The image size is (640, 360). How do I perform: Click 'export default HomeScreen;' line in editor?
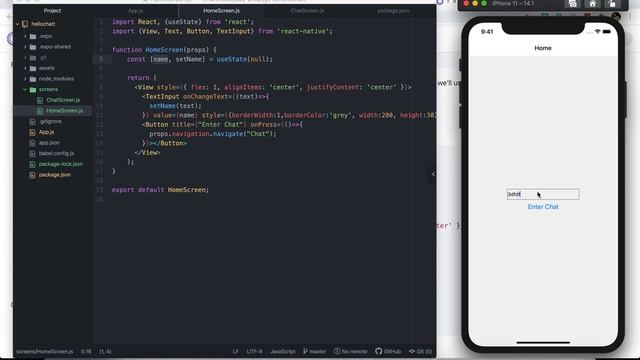[x=160, y=190]
